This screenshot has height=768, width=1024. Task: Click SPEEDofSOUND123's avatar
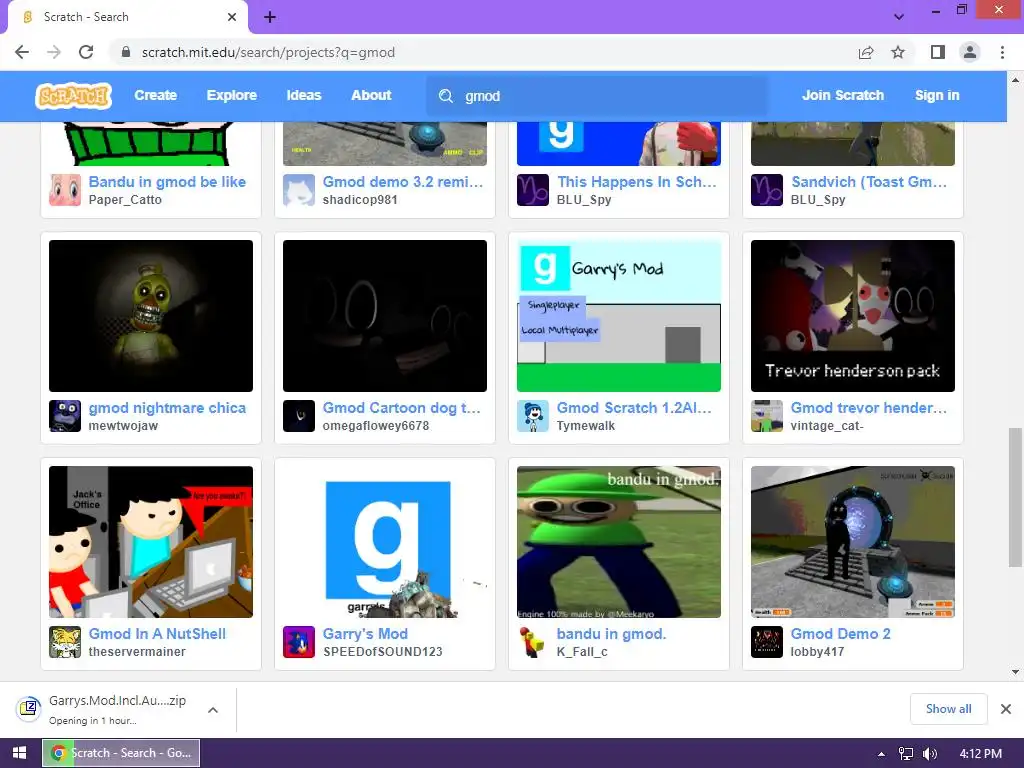click(x=299, y=642)
